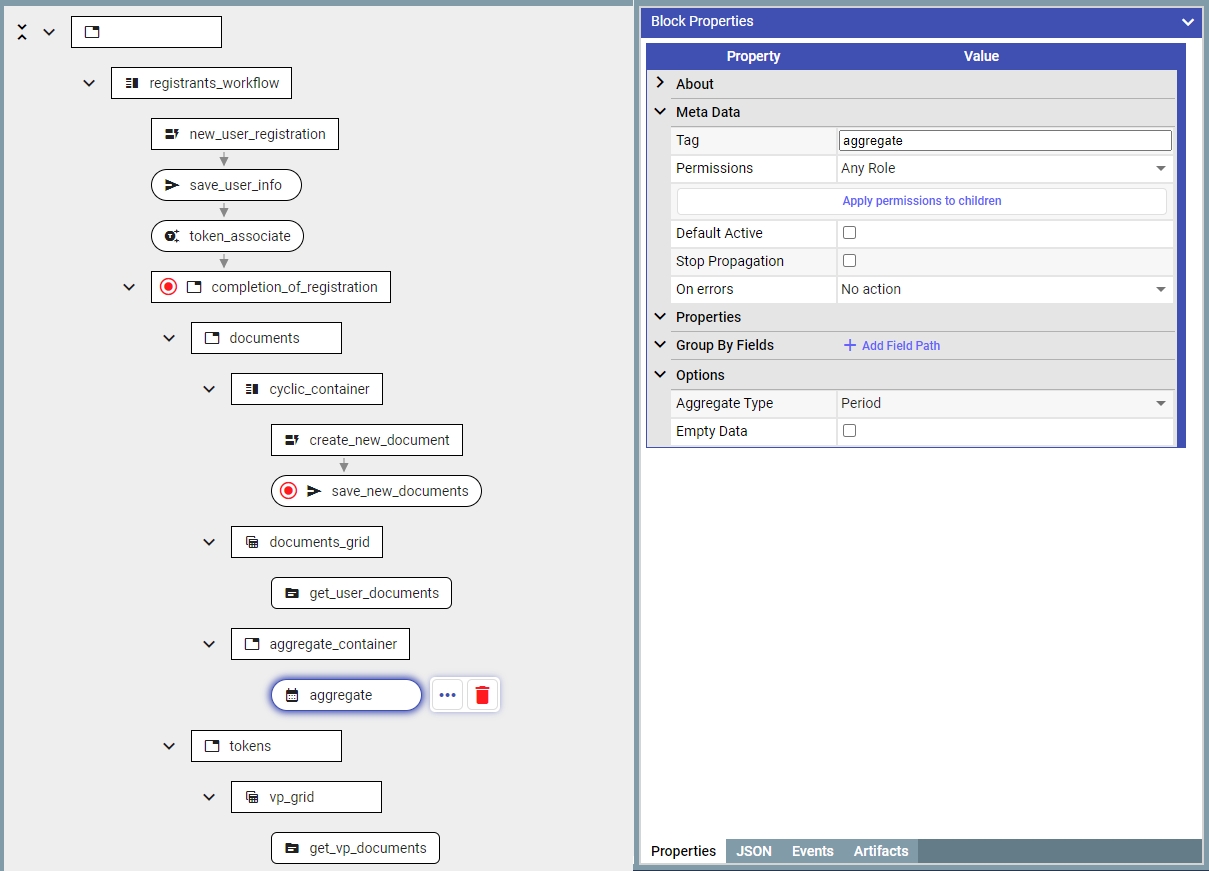The height and width of the screenshot is (871, 1209).
Task: Open the Permissions dropdown
Action: pyautogui.click(x=1004, y=169)
